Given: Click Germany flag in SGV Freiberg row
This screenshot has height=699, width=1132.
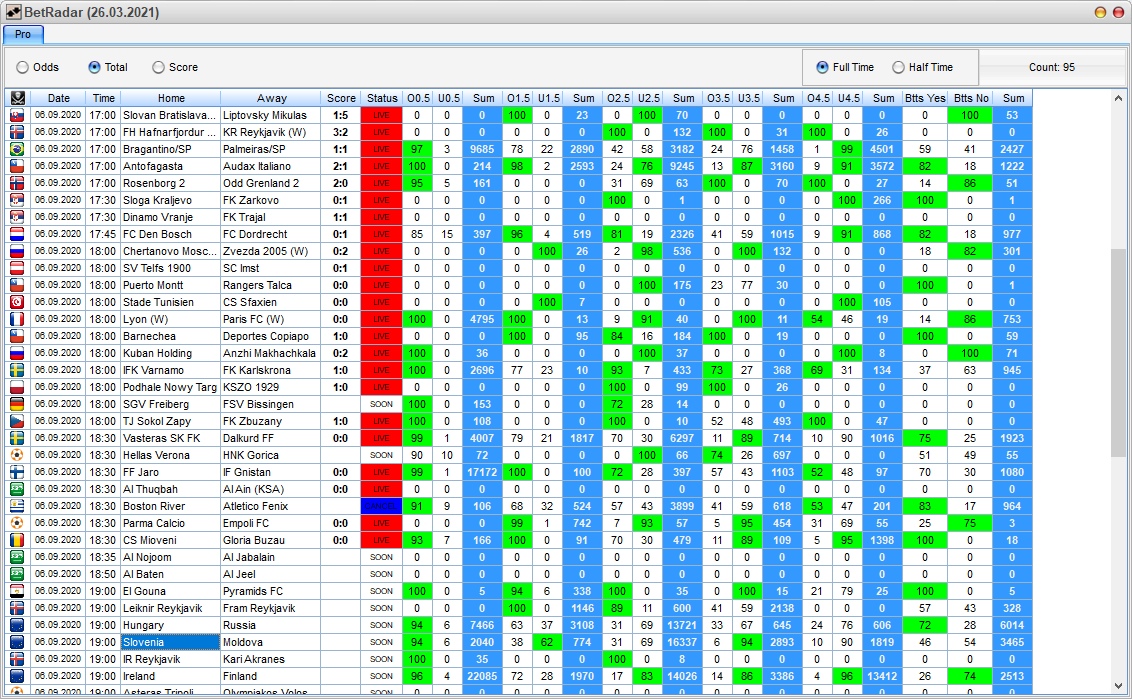Looking at the screenshot, I should click(x=17, y=404).
